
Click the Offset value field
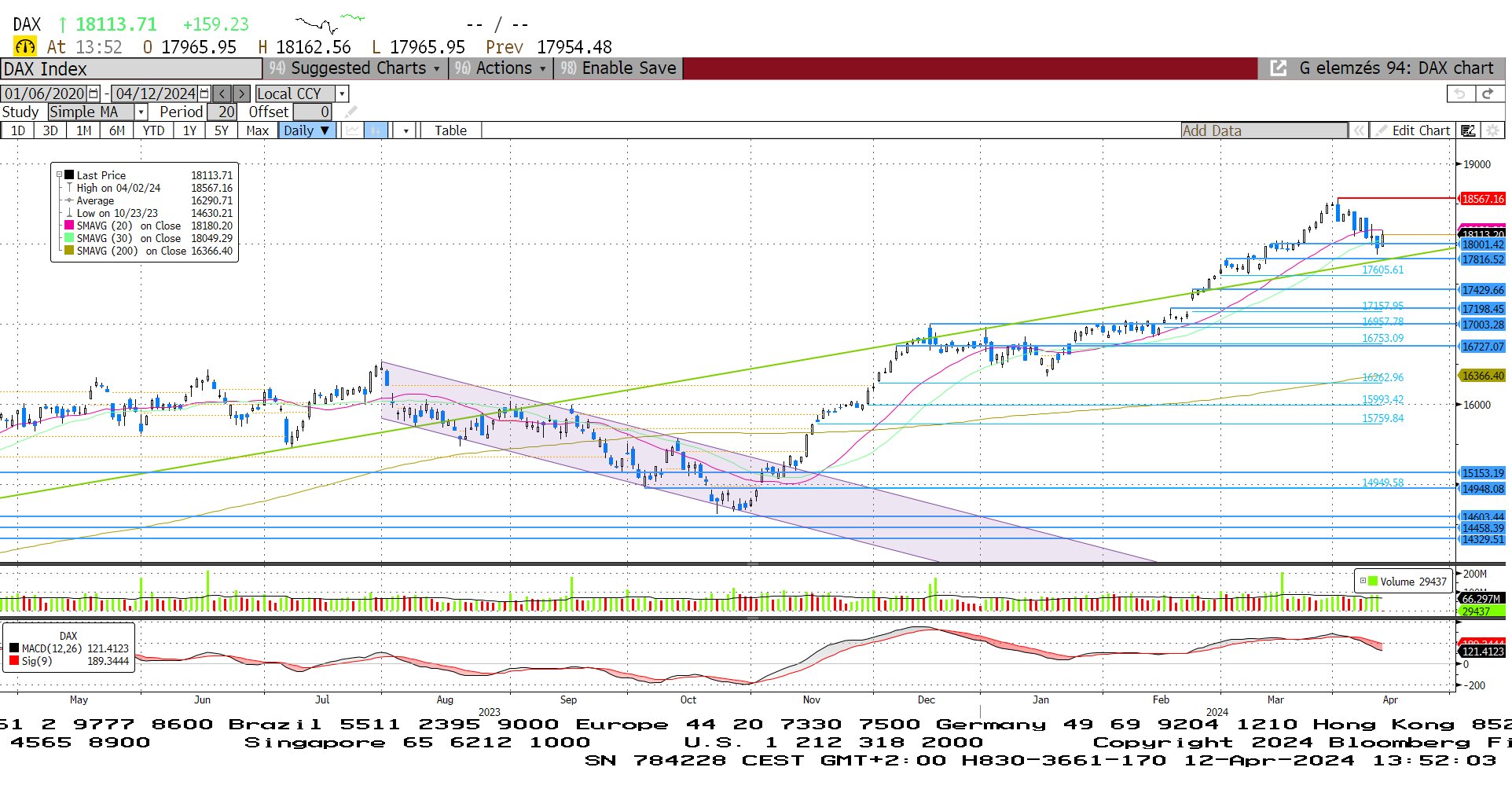coord(312,112)
